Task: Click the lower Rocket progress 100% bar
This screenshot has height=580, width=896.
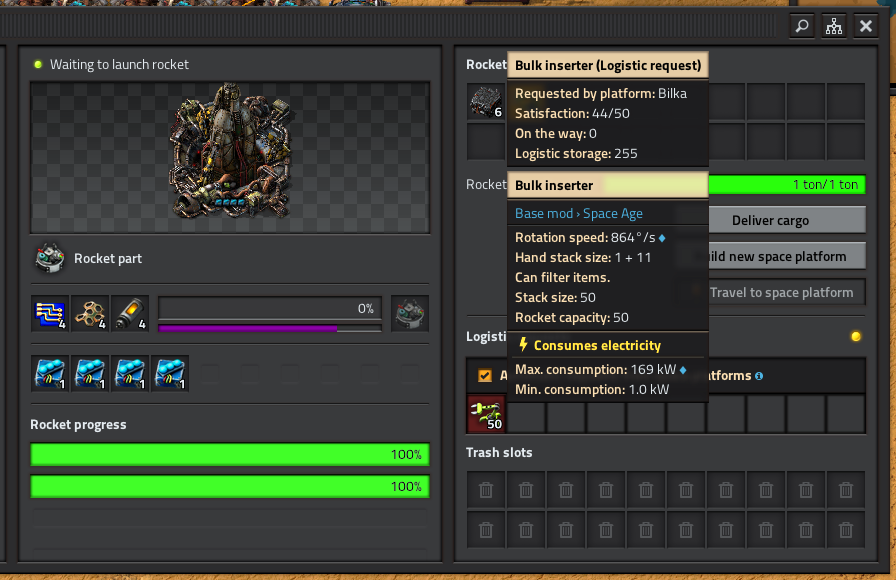Action: (x=230, y=486)
